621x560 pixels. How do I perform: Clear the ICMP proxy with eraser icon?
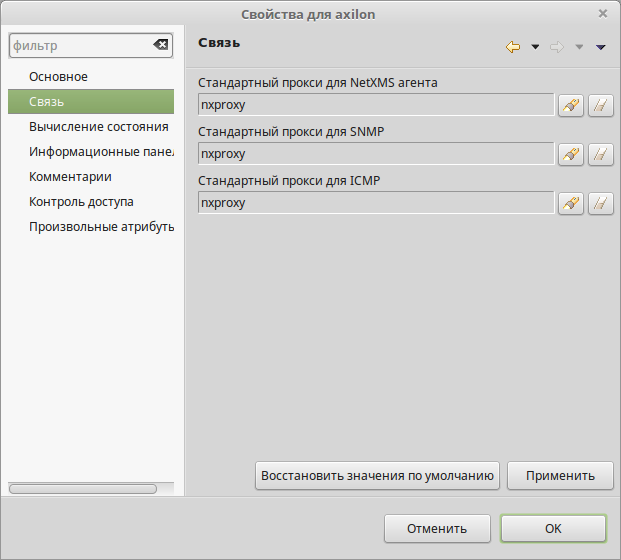coord(600,203)
